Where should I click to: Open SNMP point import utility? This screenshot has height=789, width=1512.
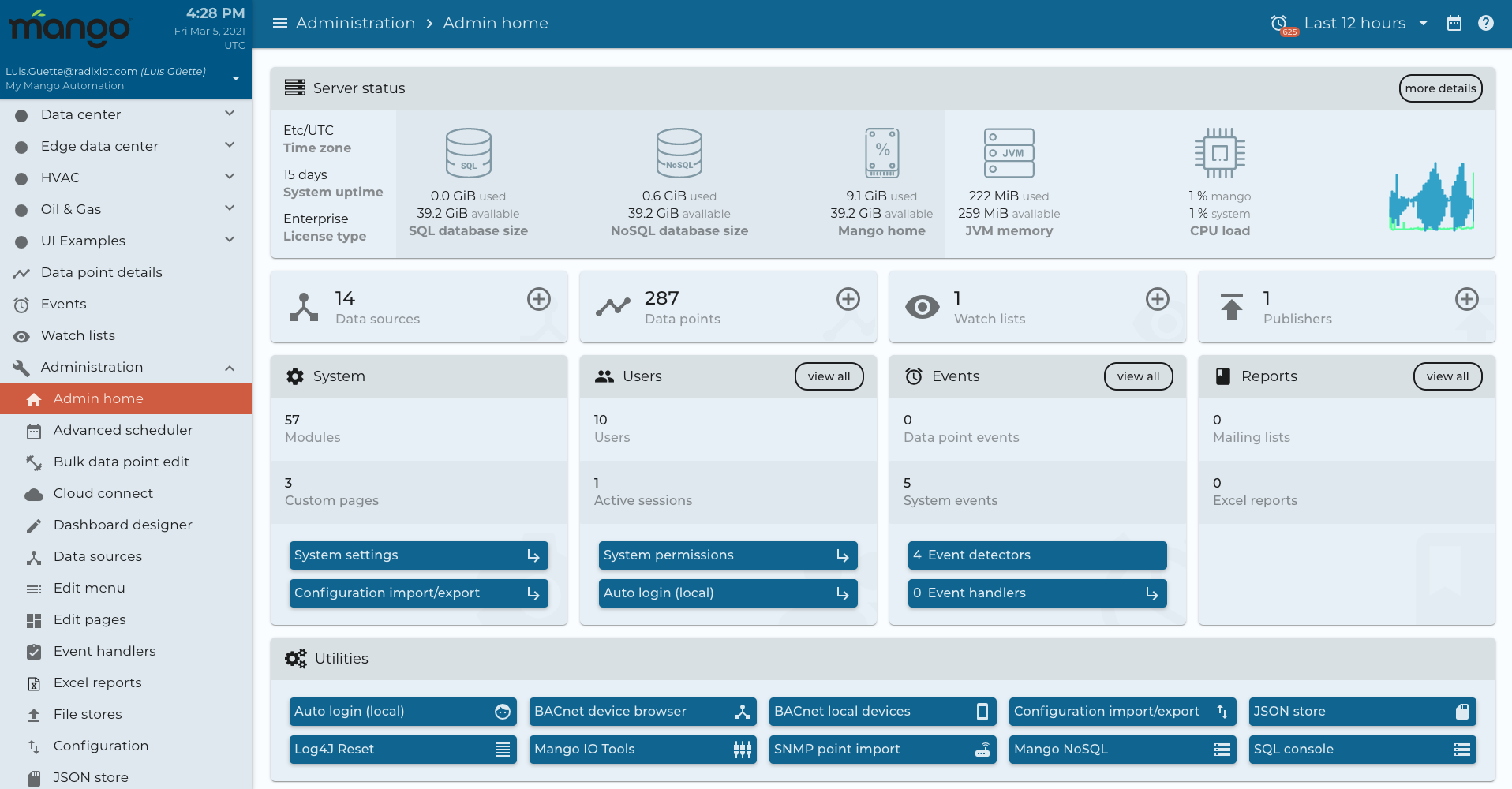point(882,750)
